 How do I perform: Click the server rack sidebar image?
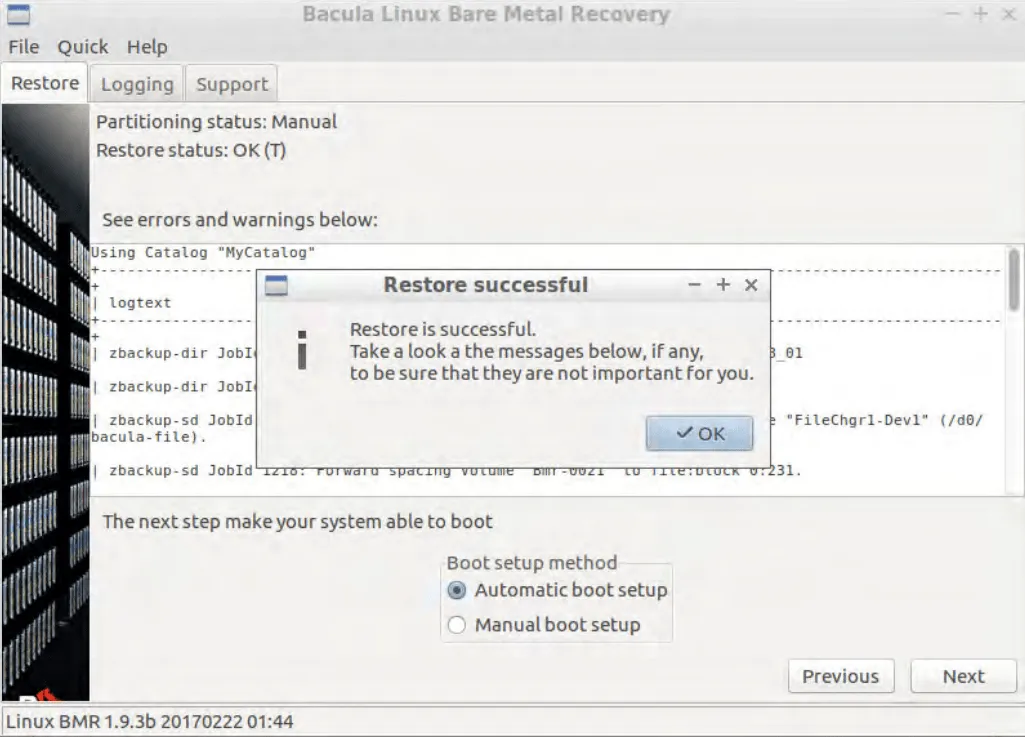pyautogui.click(x=45, y=402)
